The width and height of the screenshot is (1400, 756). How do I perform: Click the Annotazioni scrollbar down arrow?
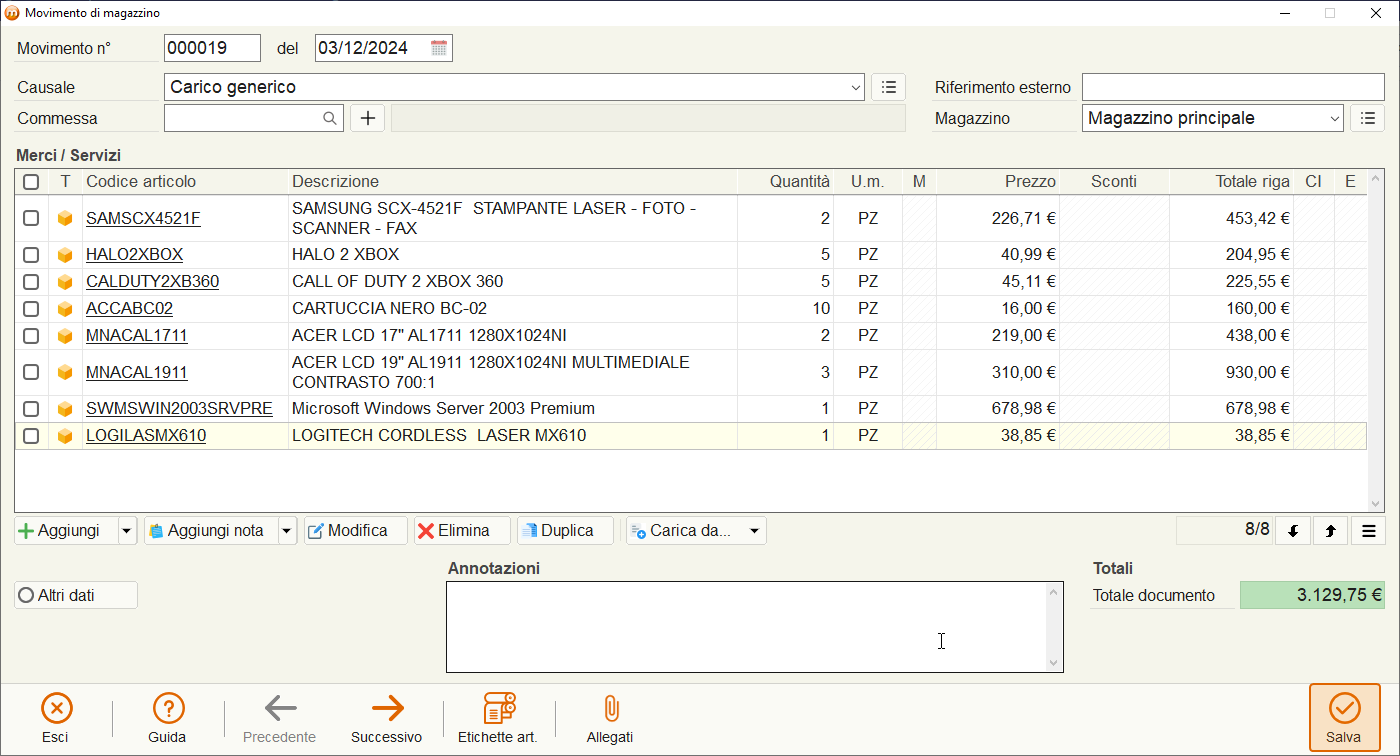click(1053, 663)
